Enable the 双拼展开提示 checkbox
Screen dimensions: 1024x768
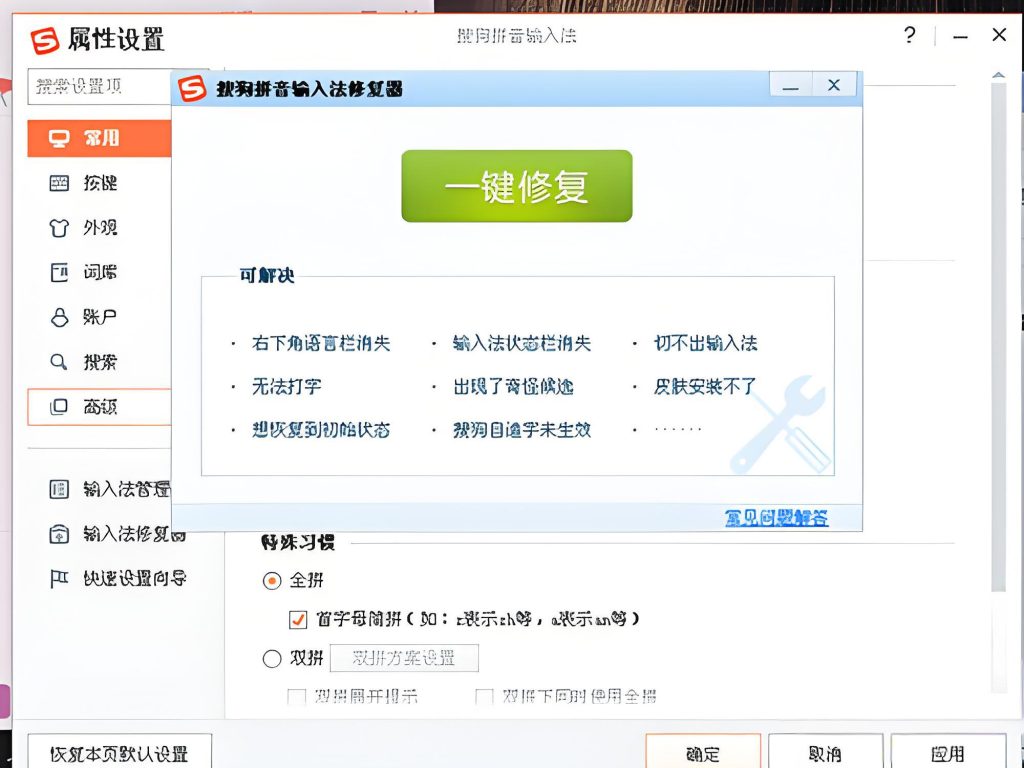297,697
